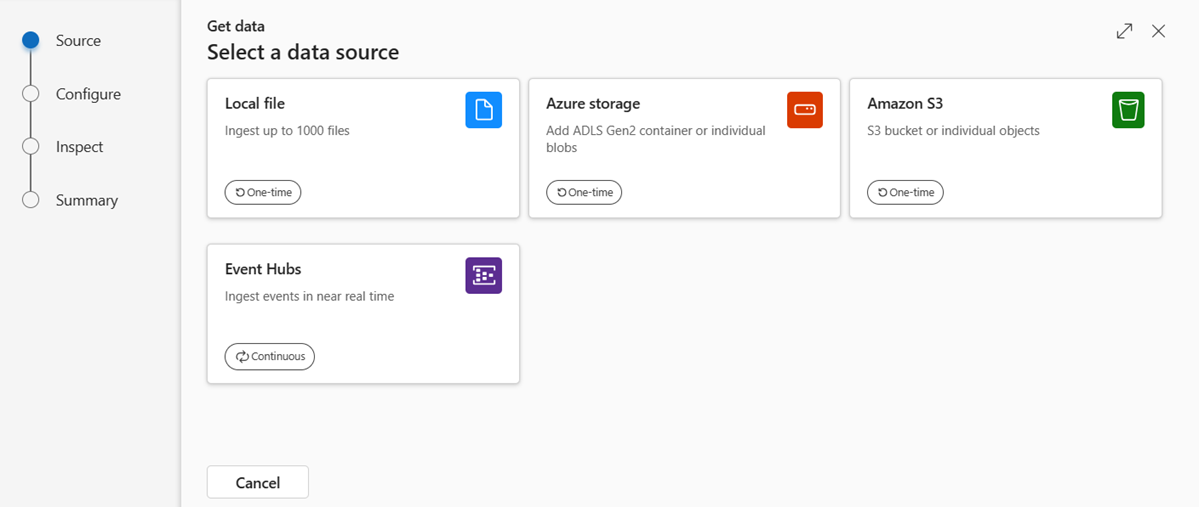Click the blue Local file document icon

coord(483,110)
